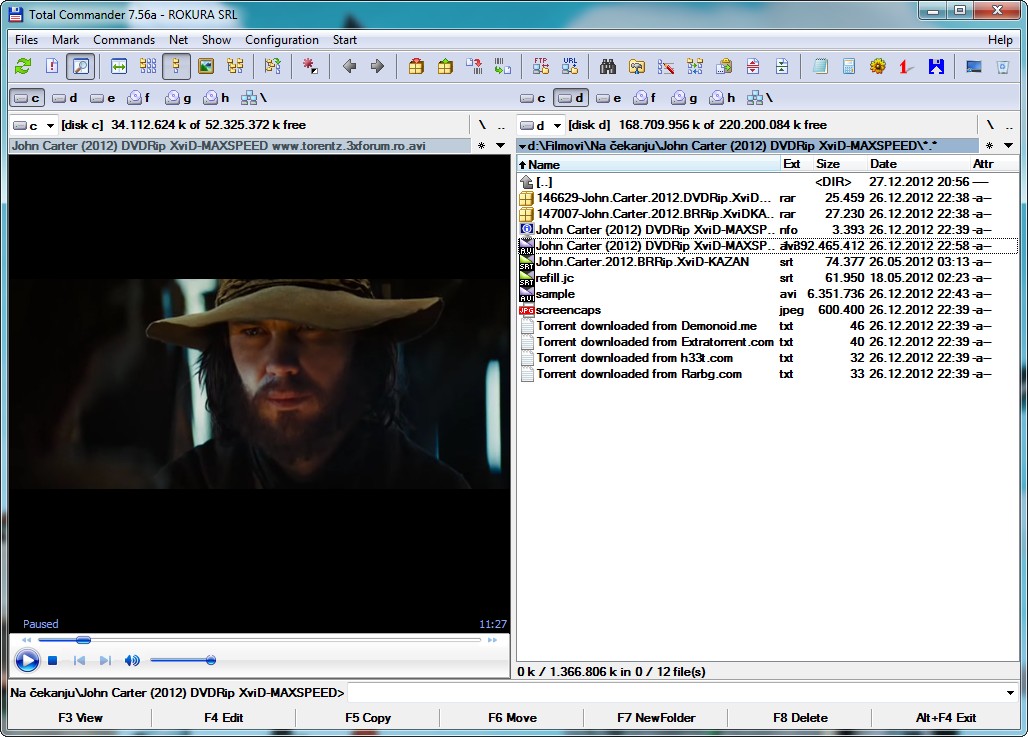Launch the Notepad icon in toolbar
The height and width of the screenshot is (737, 1028).
coord(820,66)
